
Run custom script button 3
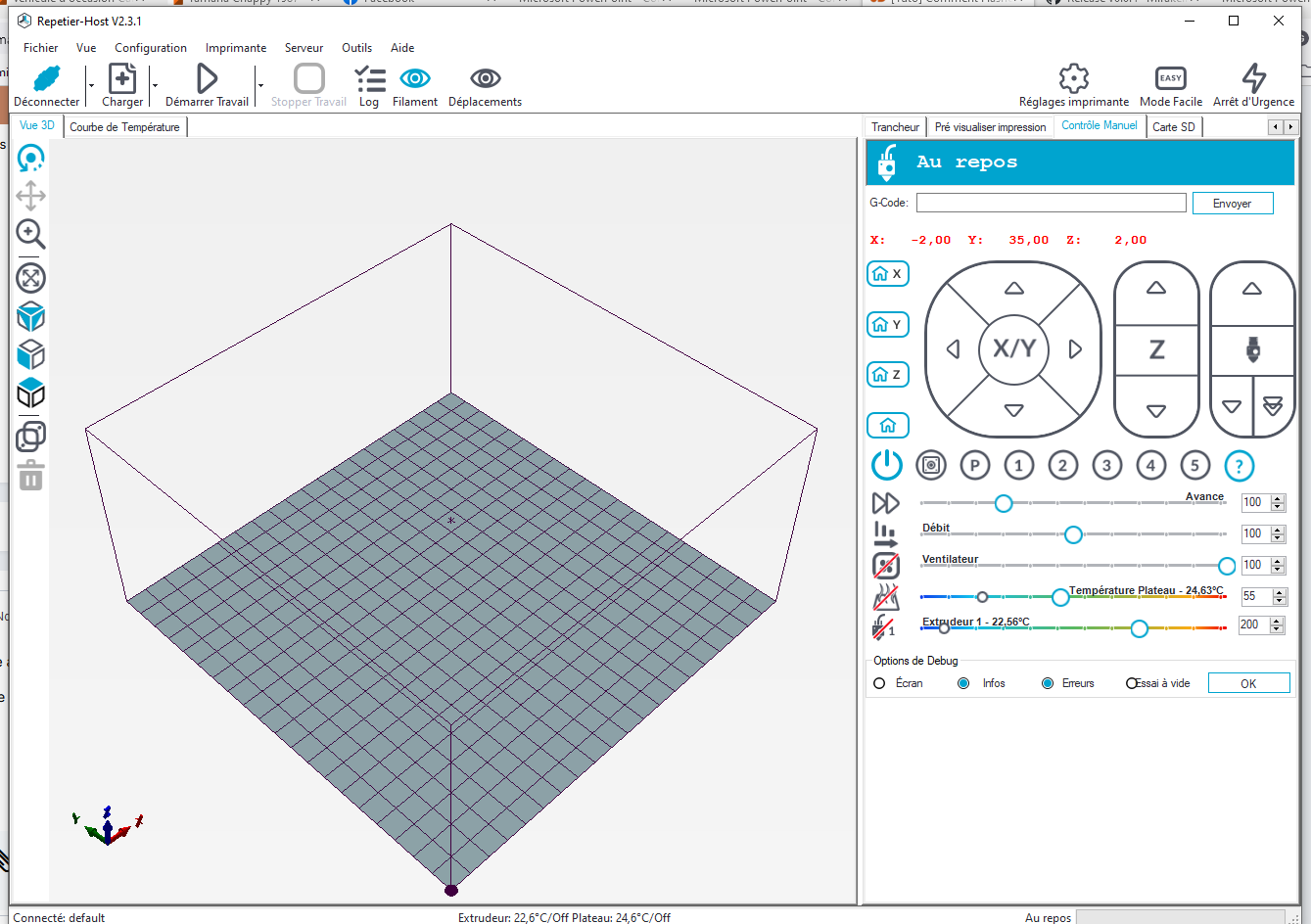[1107, 466]
